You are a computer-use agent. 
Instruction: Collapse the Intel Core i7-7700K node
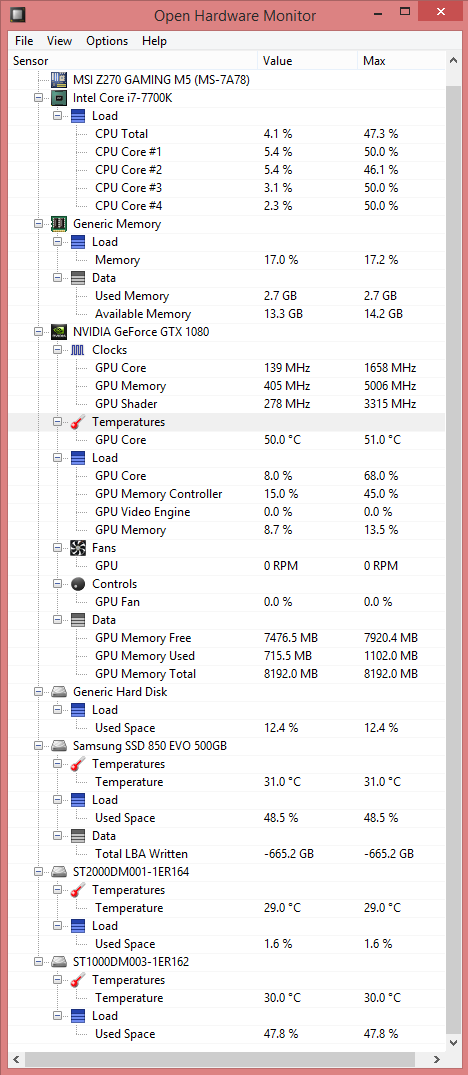click(x=39, y=98)
